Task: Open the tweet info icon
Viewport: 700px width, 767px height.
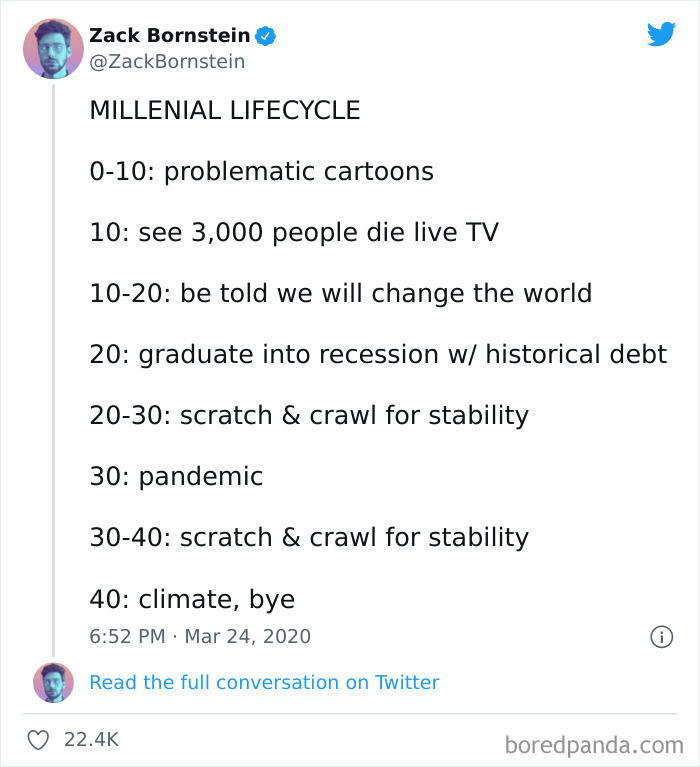Action: click(x=661, y=636)
